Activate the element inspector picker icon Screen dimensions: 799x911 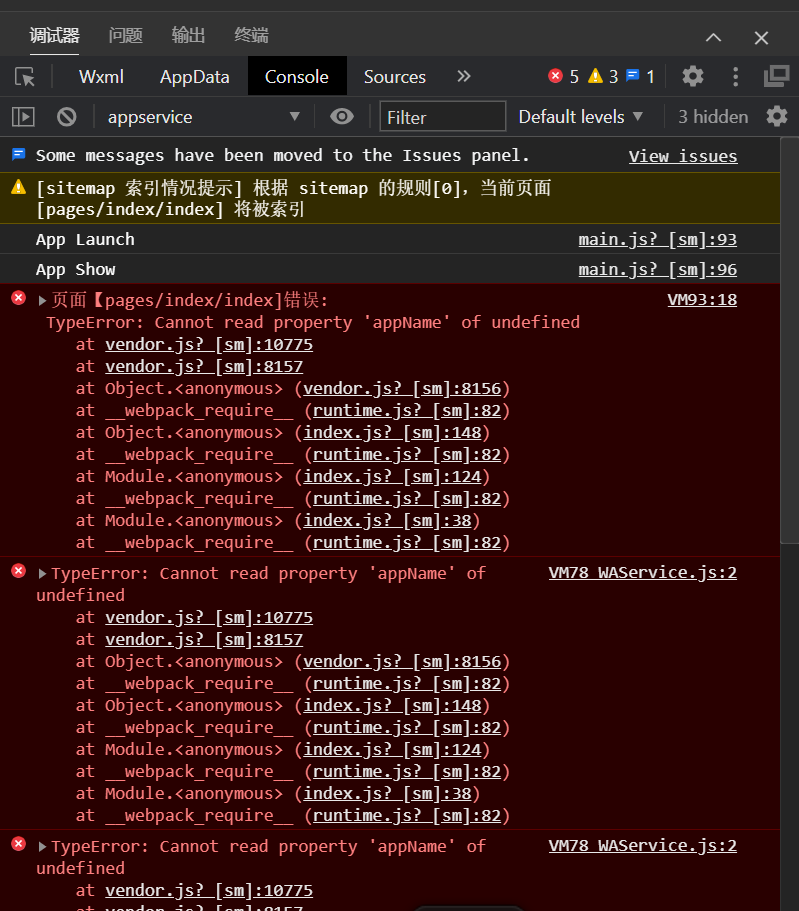[25, 76]
